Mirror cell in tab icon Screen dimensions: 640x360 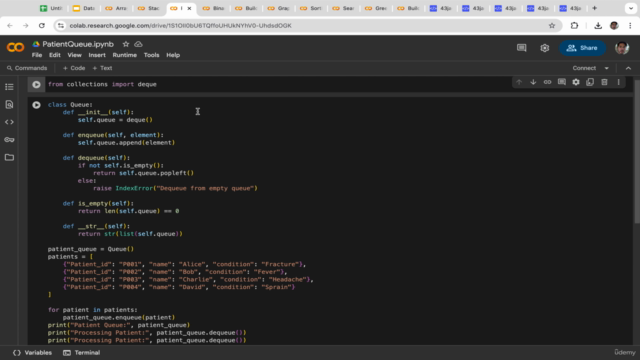pyautogui.click(x=590, y=82)
